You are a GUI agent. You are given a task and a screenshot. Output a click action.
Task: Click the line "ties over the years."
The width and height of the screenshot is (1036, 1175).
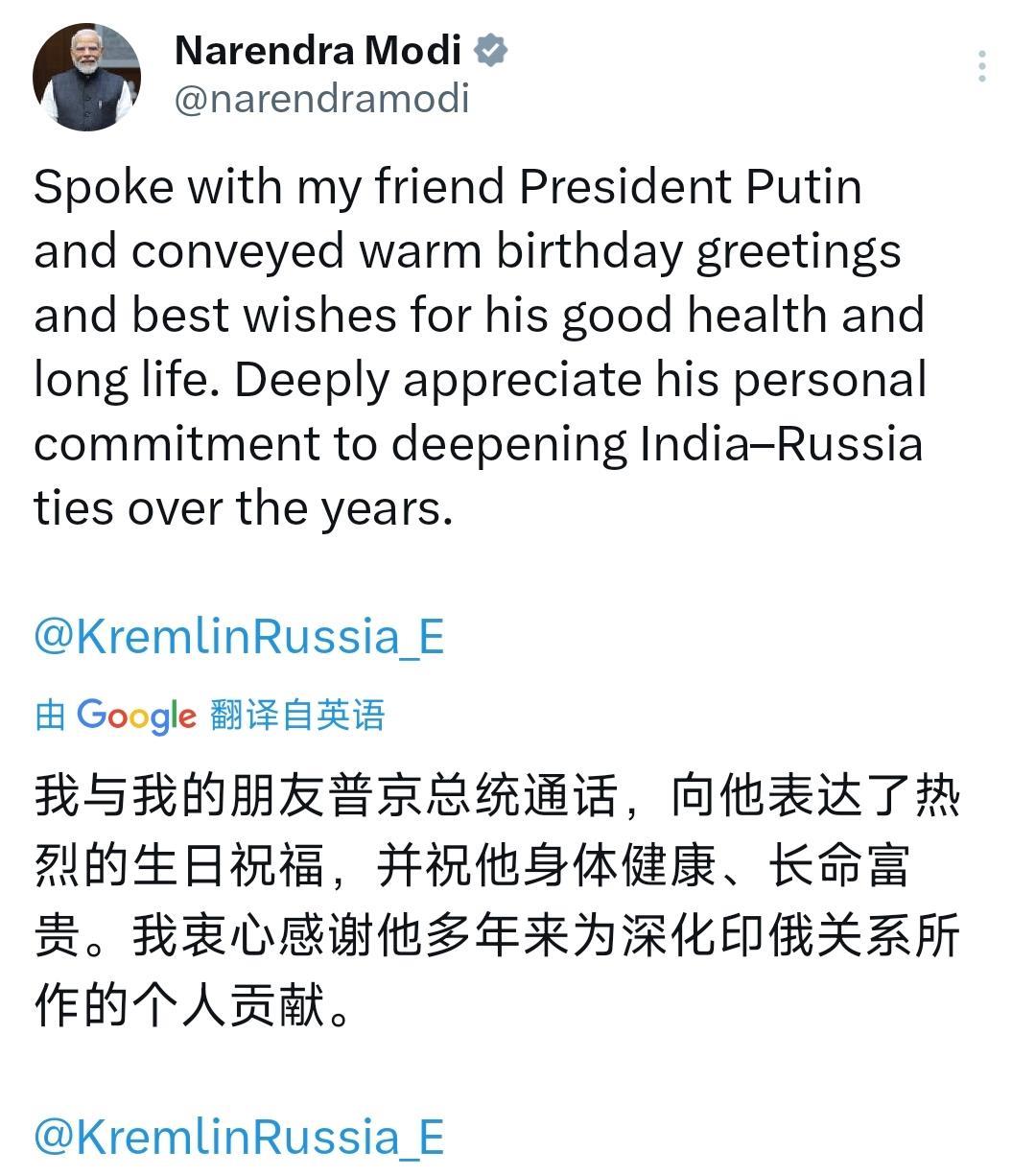243,508
